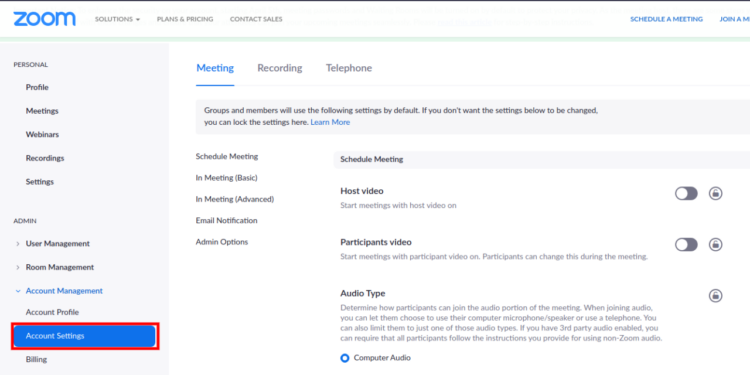Toggle the Host video lock icon
This screenshot has width=750, height=375.
(x=715, y=193)
